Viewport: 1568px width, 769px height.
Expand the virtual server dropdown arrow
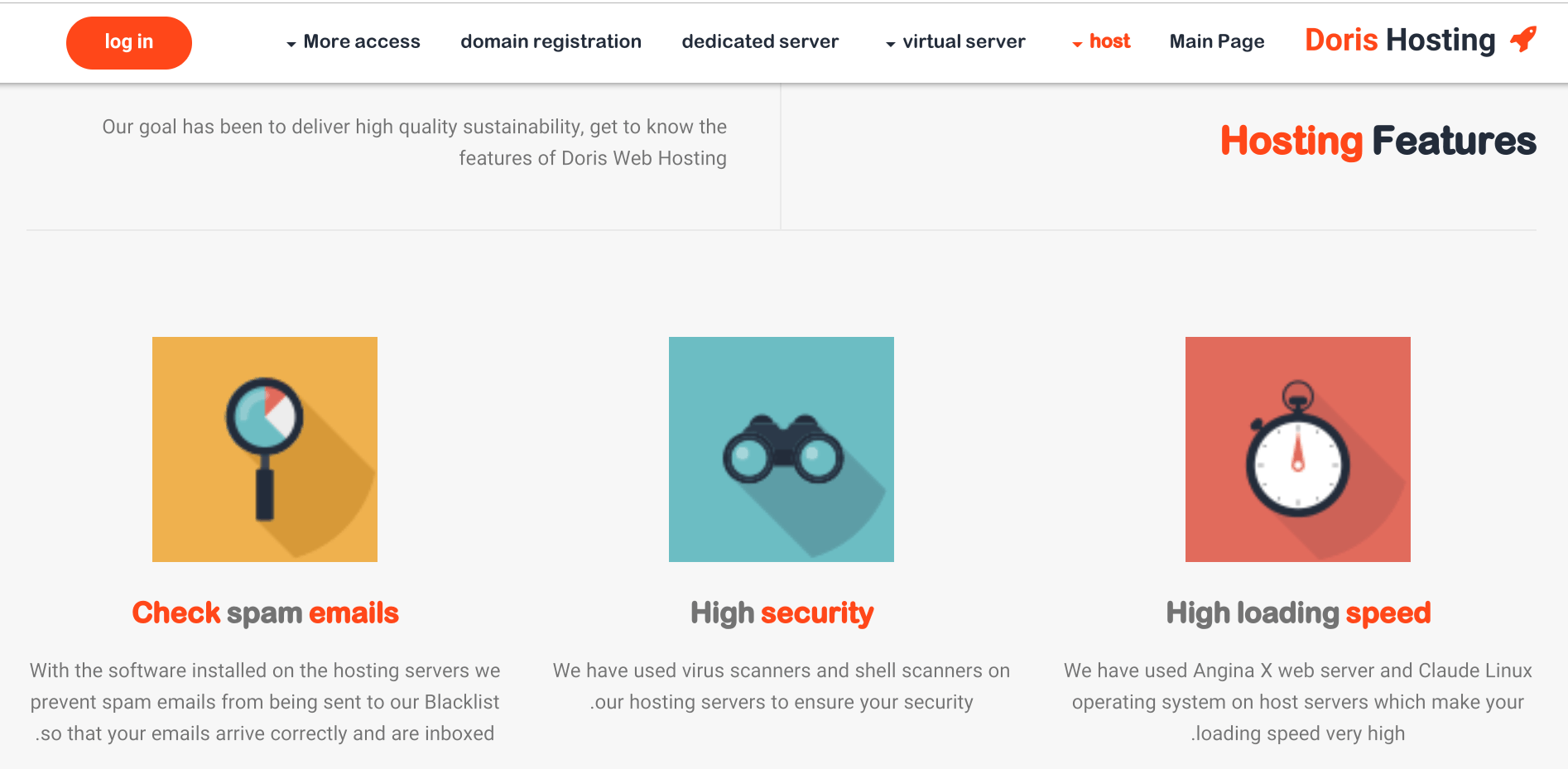(x=891, y=44)
